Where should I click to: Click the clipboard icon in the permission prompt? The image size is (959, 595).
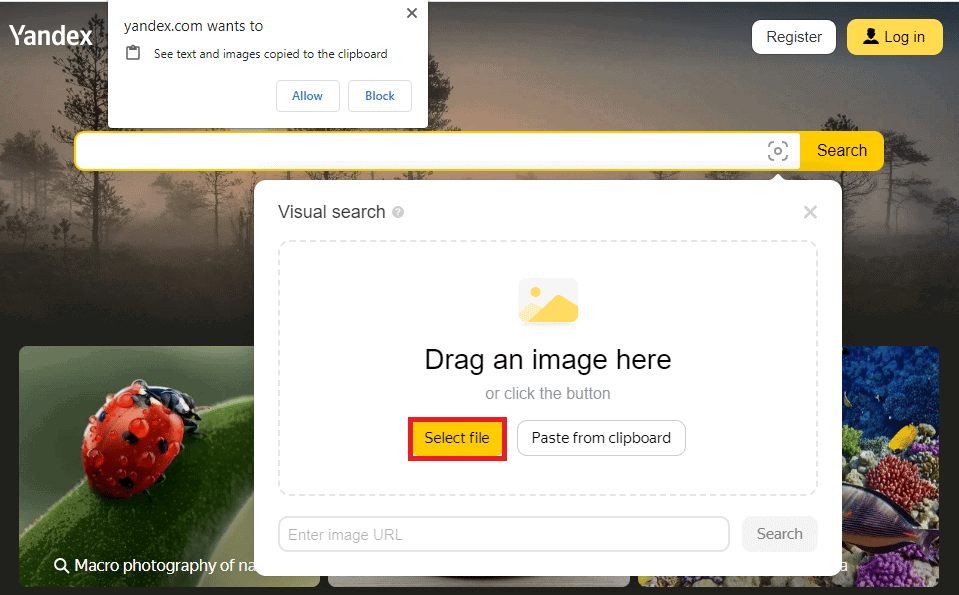point(135,53)
